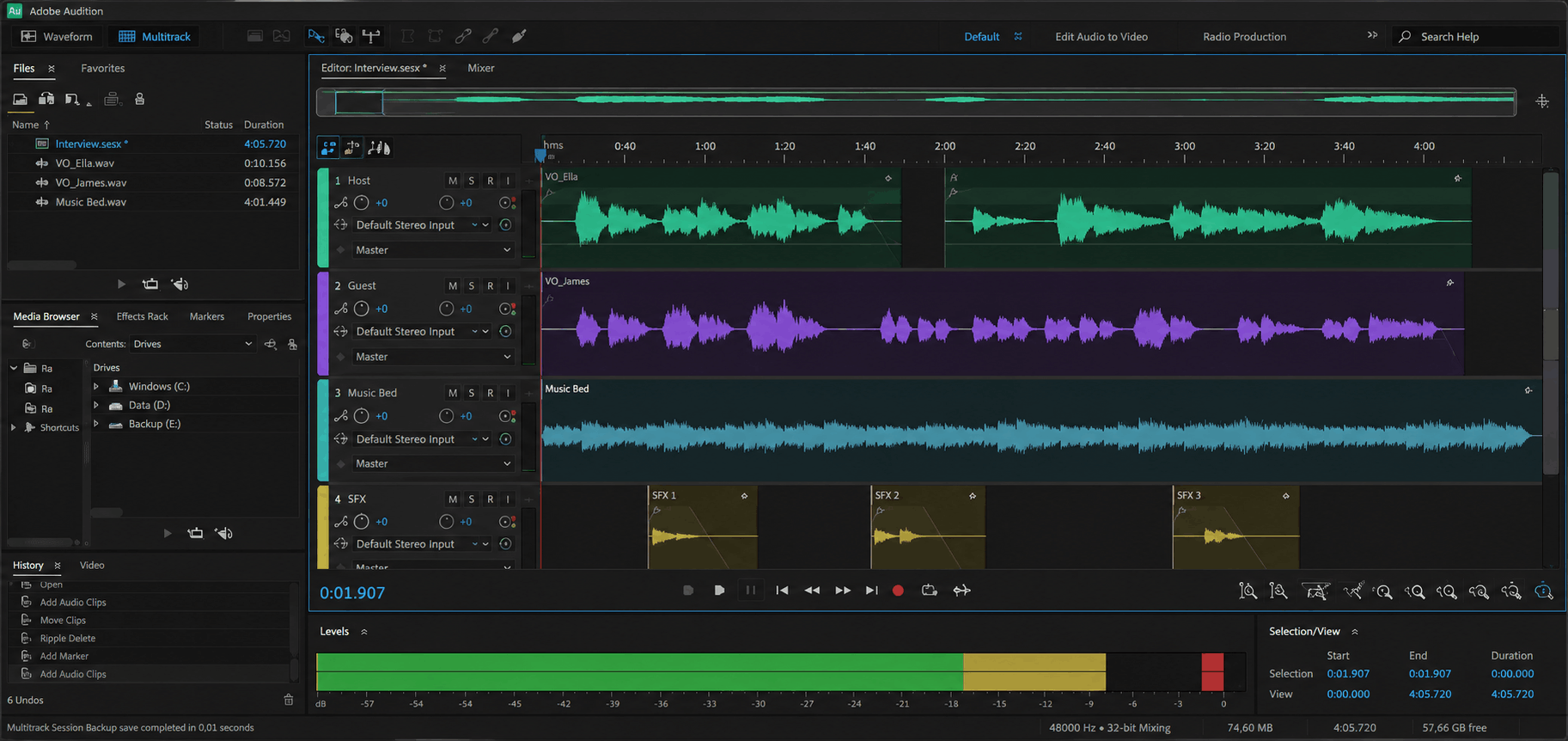Select the Razor tool in toolbar

344,36
